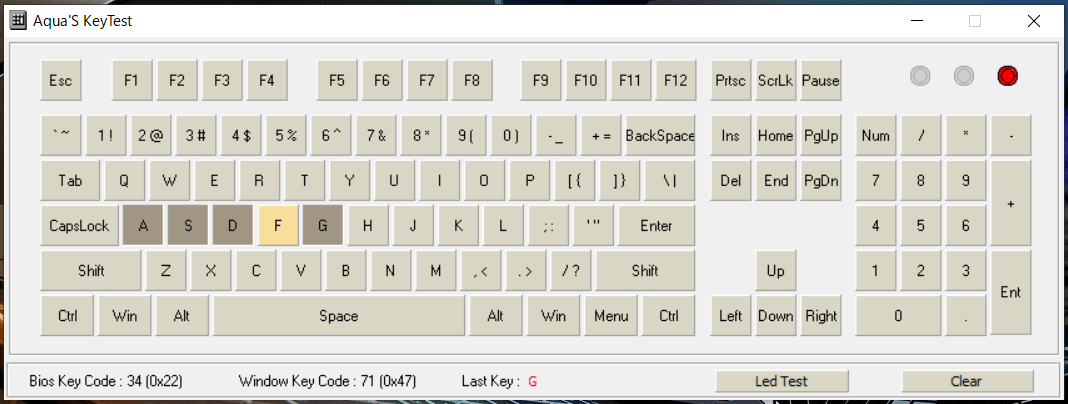Image resolution: width=1068 pixels, height=404 pixels.
Task: Select the Menu key
Action: [610, 316]
